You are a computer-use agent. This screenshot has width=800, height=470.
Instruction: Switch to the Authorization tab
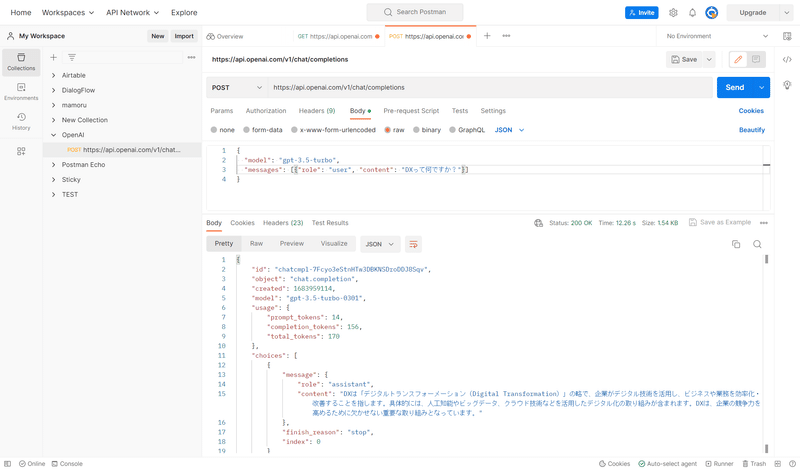point(266,111)
